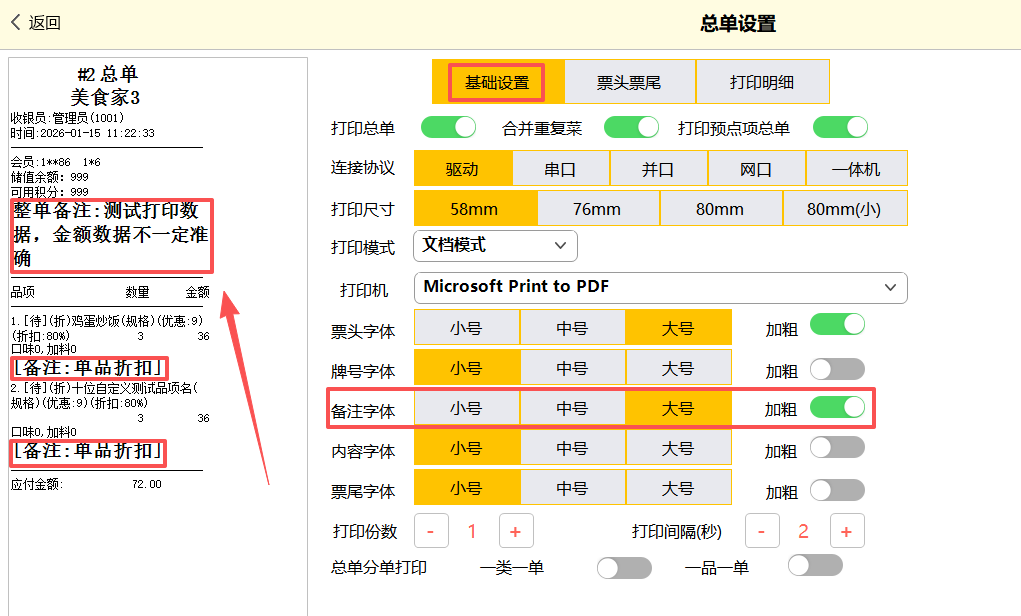Set 内容字体 to 大号
This screenshot has height=616, width=1021.
[678, 449]
